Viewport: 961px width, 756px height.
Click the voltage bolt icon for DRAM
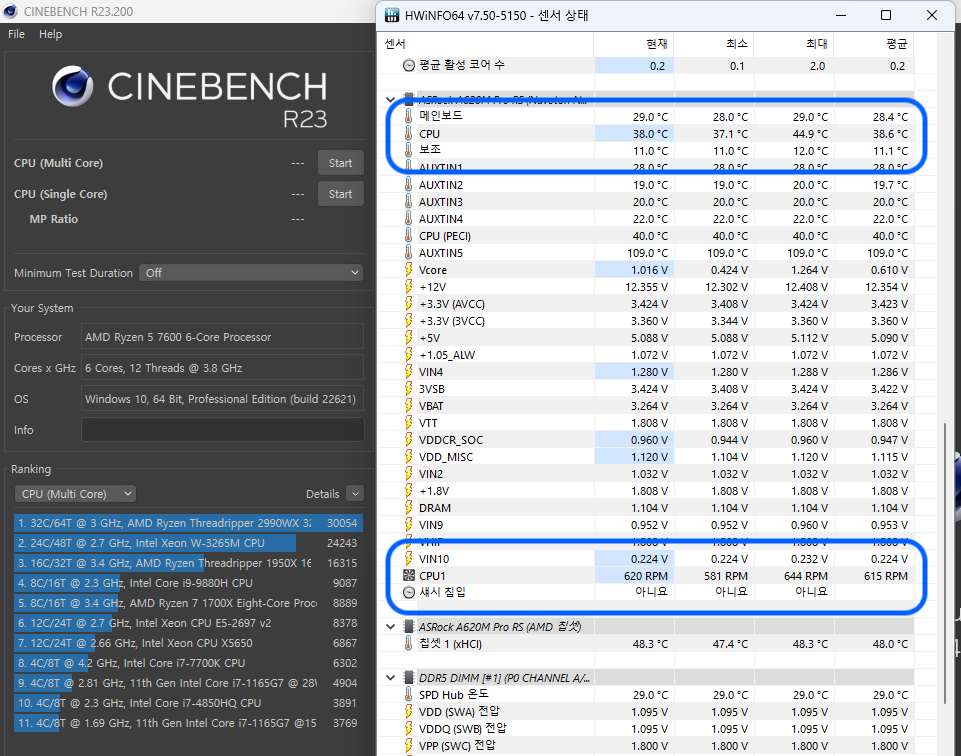click(x=409, y=508)
